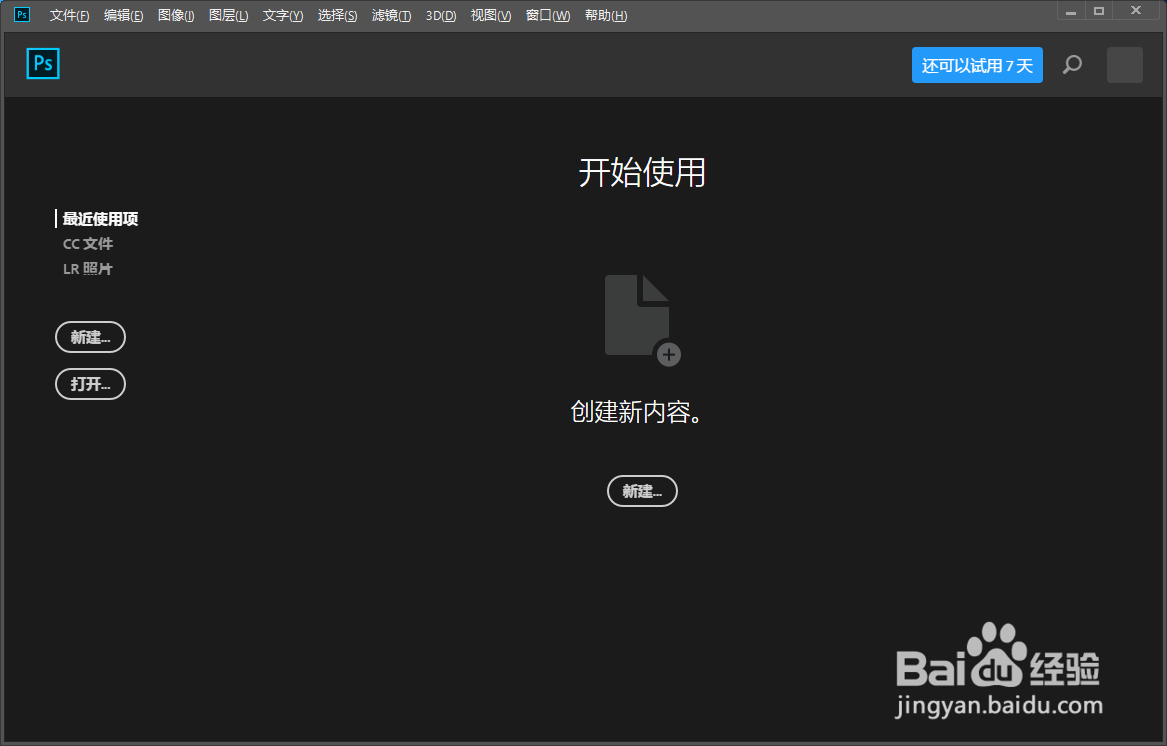Click the Ps logo icon
This screenshot has width=1167, height=746.
click(x=42, y=63)
